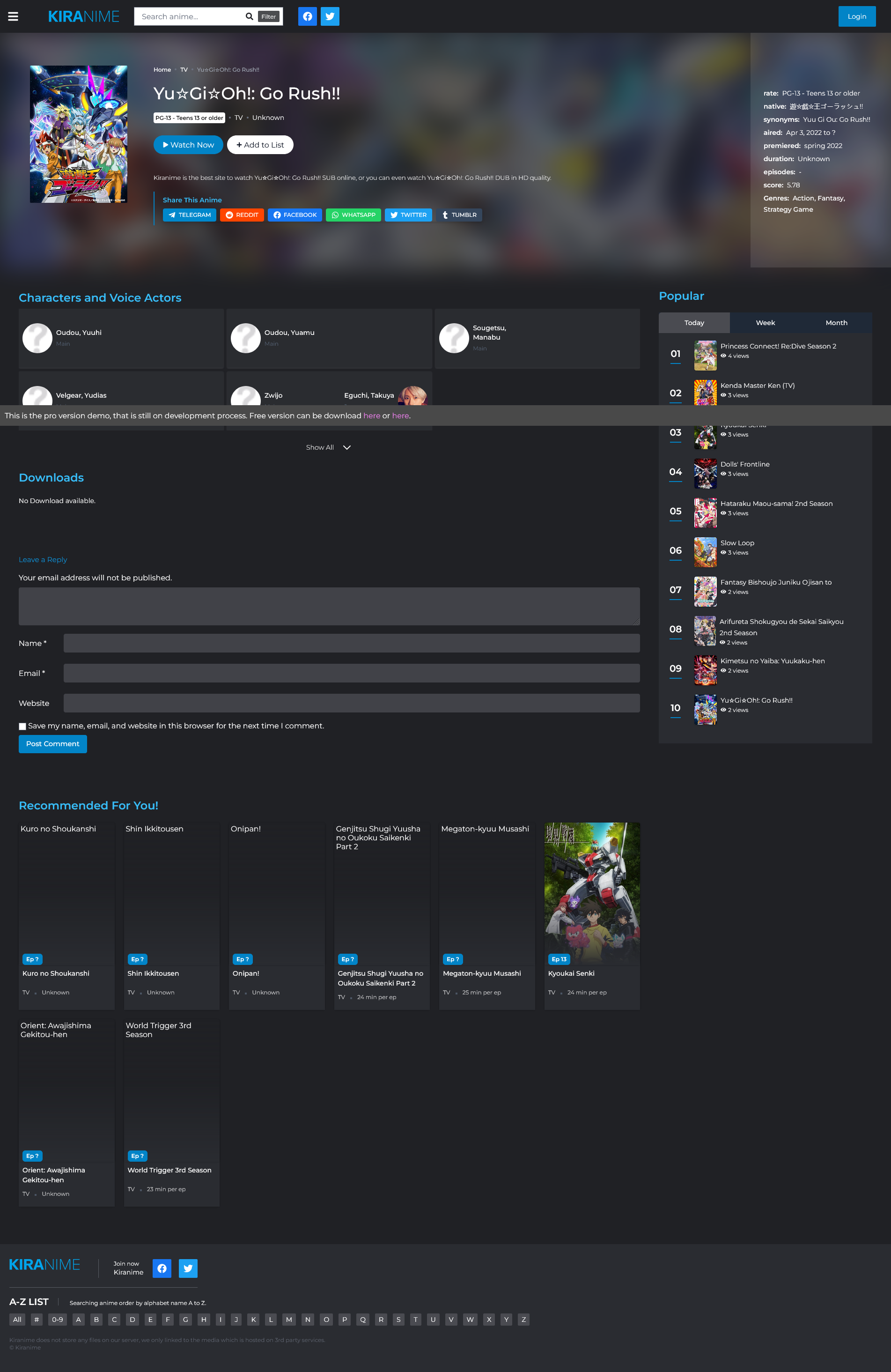891x1372 pixels.
Task: Open Add to List menu
Action: click(260, 145)
